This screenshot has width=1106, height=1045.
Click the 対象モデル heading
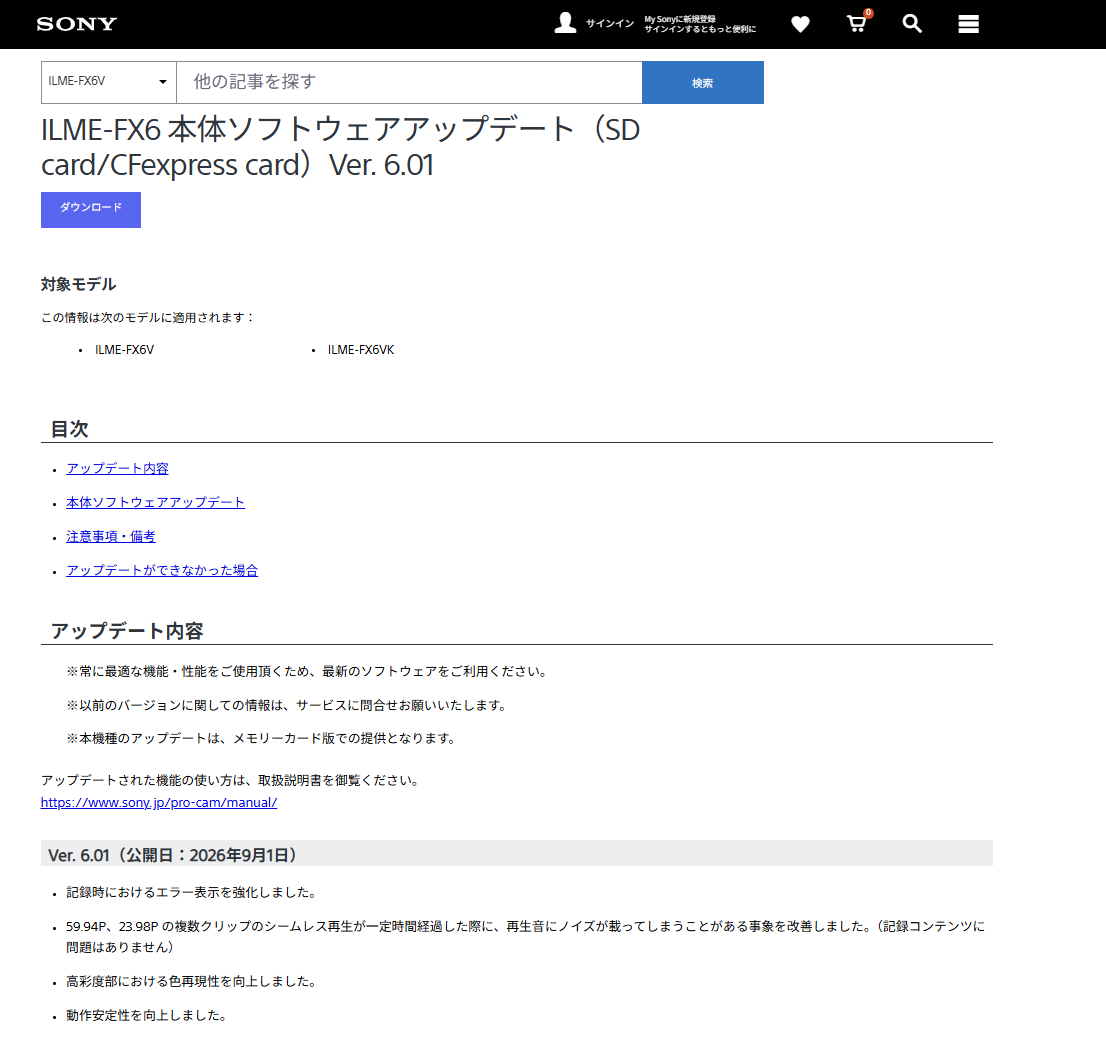[78, 284]
